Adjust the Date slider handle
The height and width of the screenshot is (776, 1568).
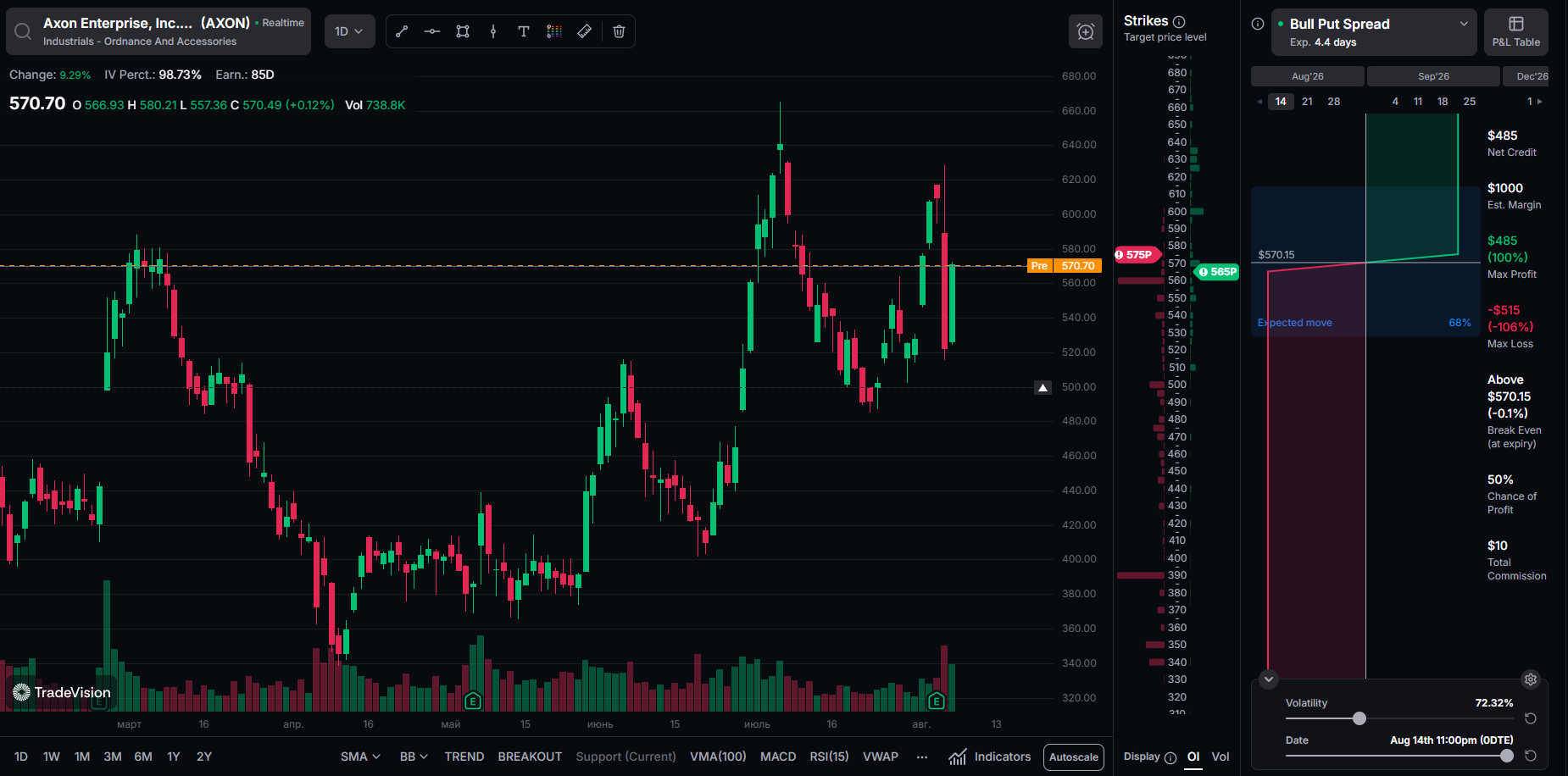[x=1506, y=756]
